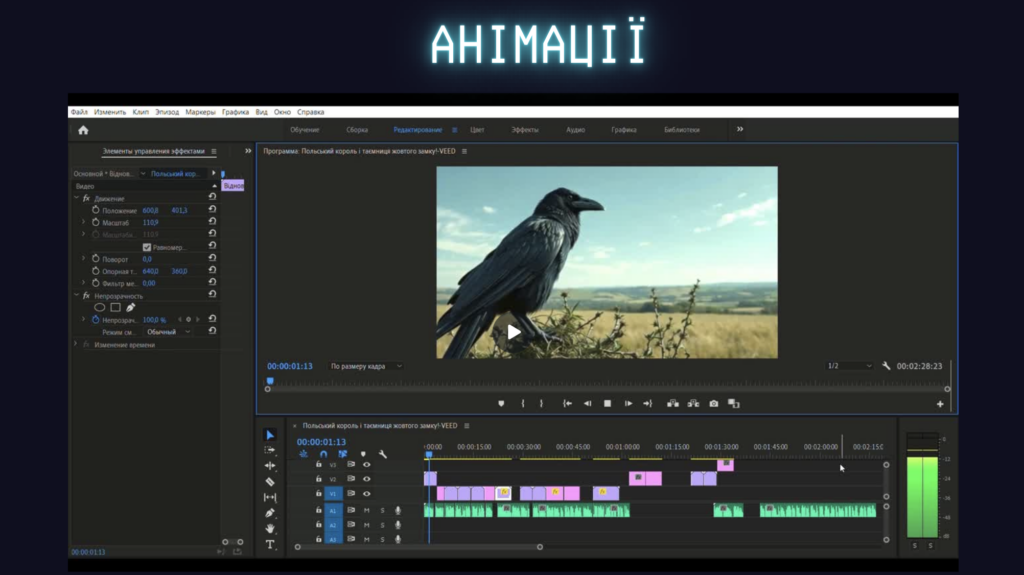Expand the Изменение времени effect

pyautogui.click(x=76, y=344)
